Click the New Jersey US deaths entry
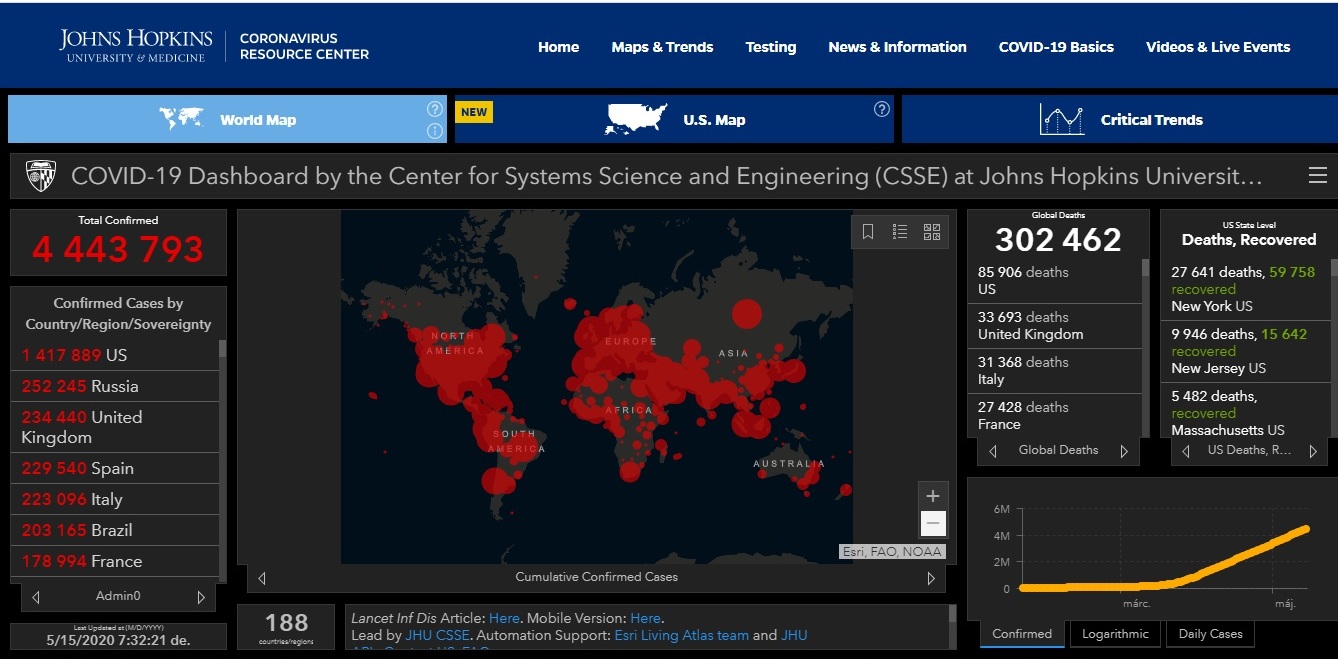This screenshot has width=1338, height=659. coord(1244,351)
